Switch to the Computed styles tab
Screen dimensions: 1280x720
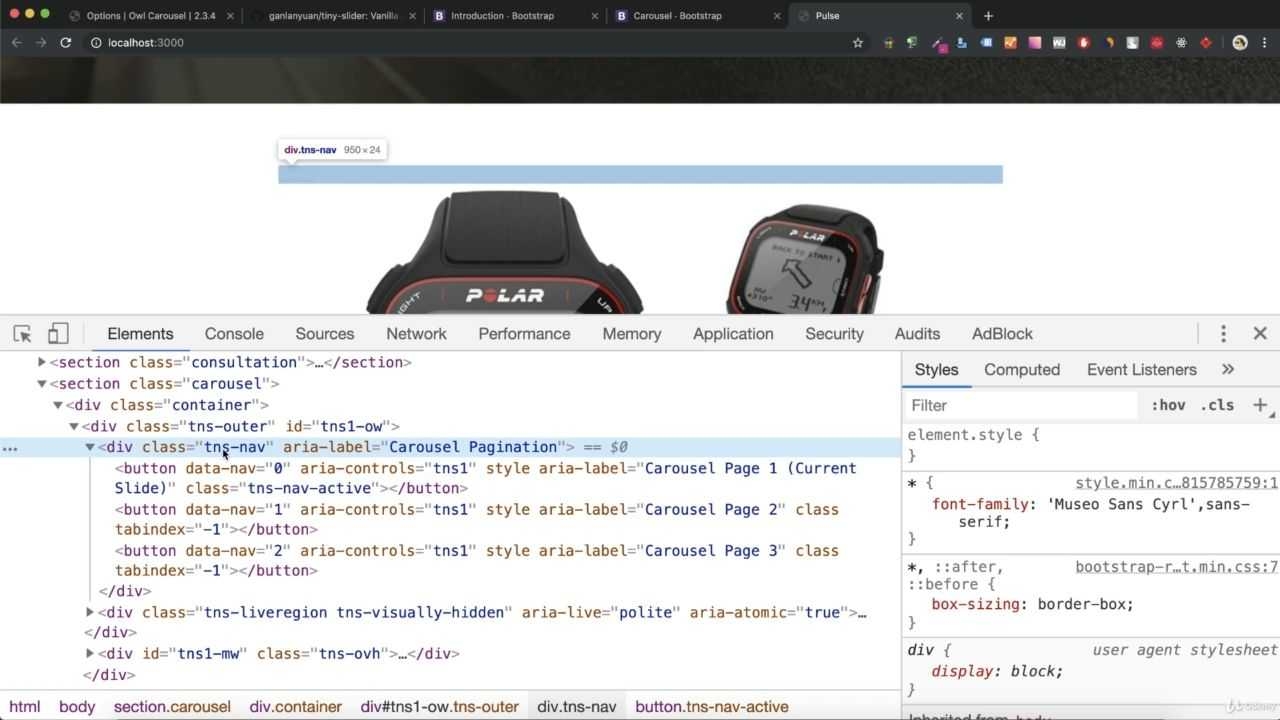click(x=1022, y=369)
